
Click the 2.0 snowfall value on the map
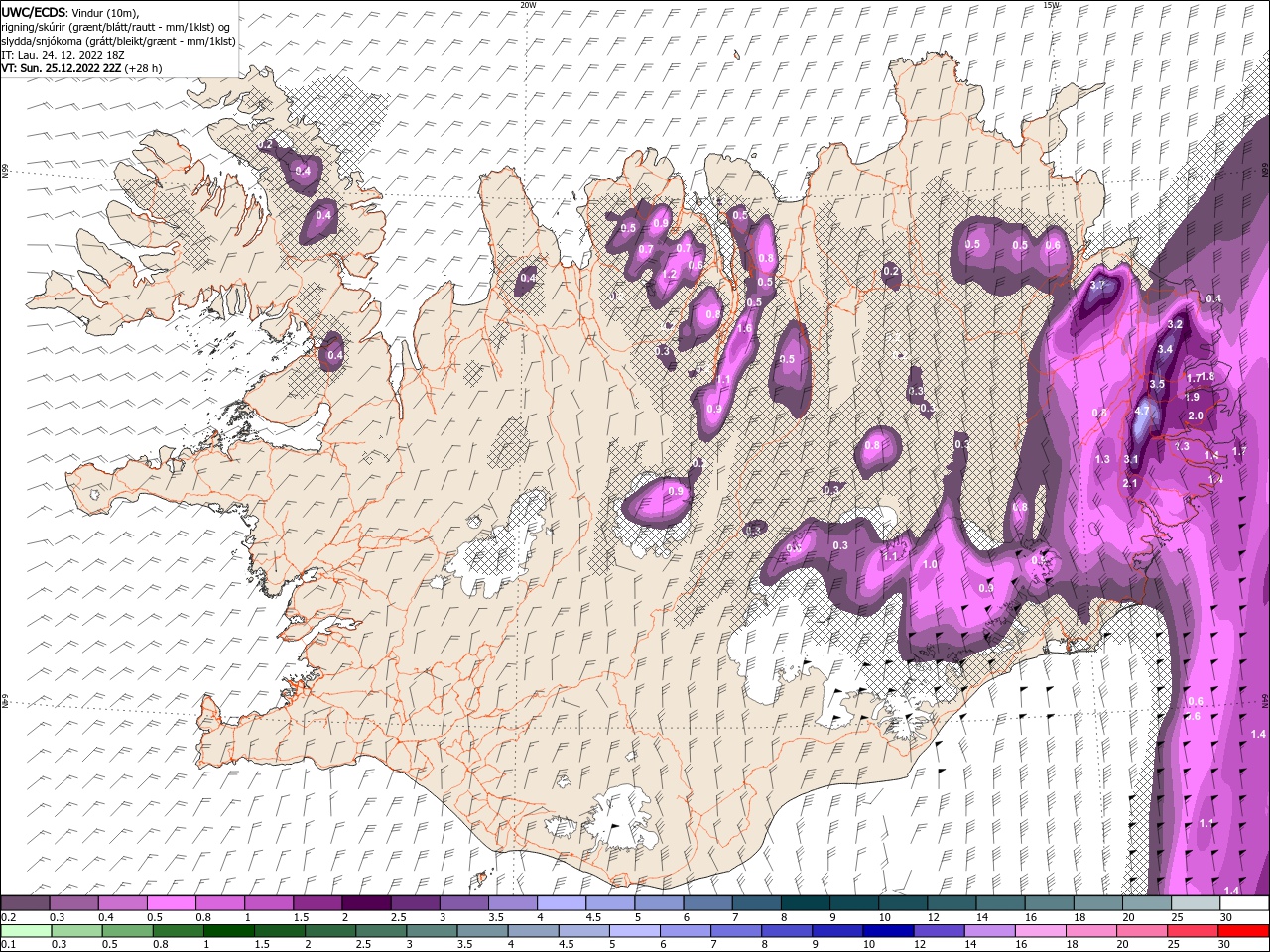click(1196, 416)
